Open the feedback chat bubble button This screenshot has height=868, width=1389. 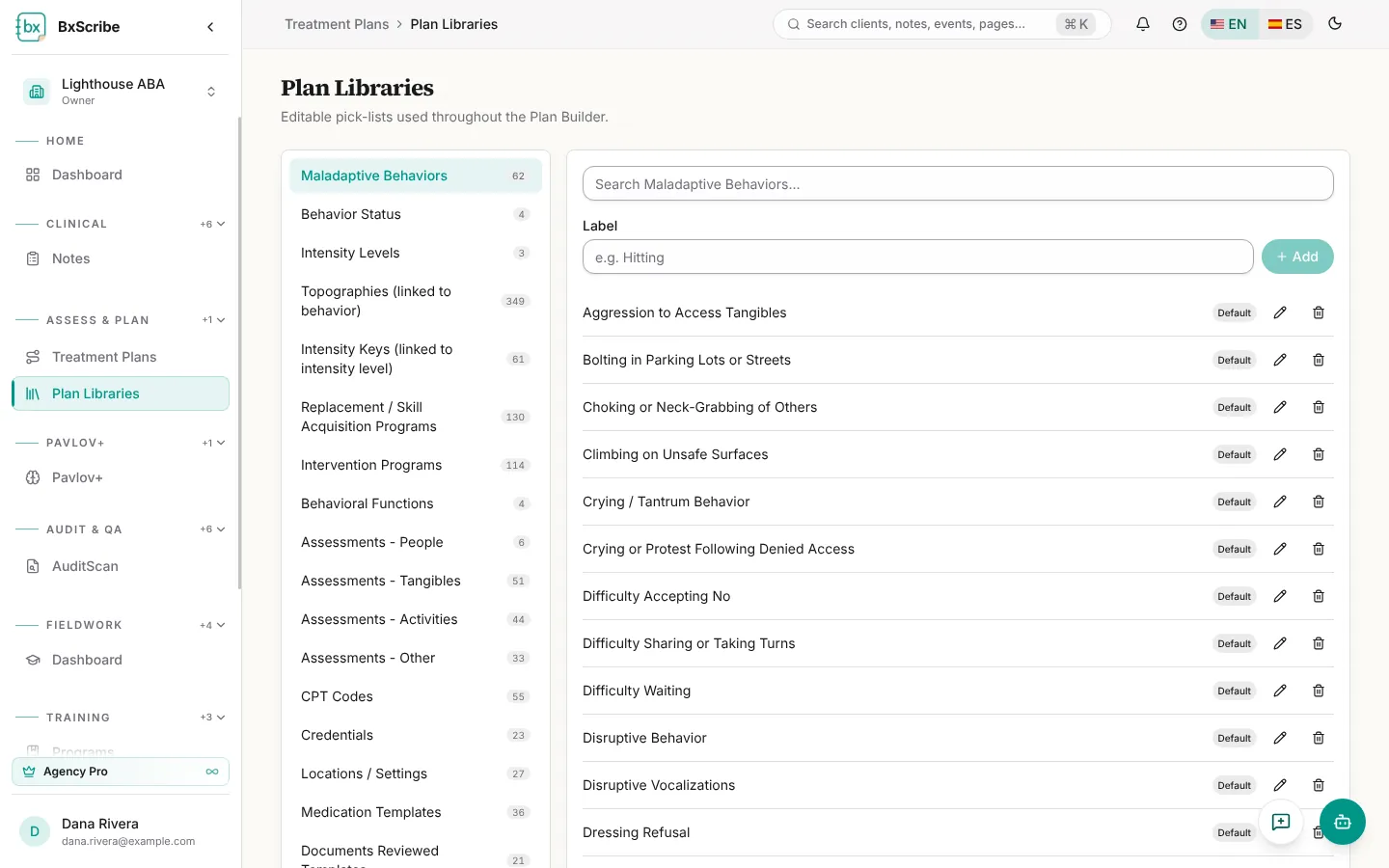(1281, 822)
